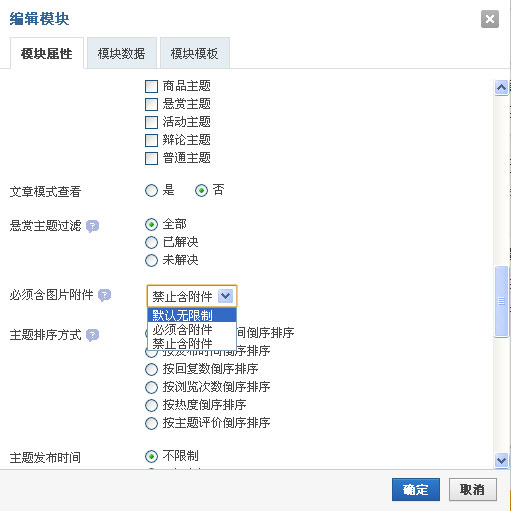
Task: Enable the 活动主题 checkbox
Action: pos(151,122)
